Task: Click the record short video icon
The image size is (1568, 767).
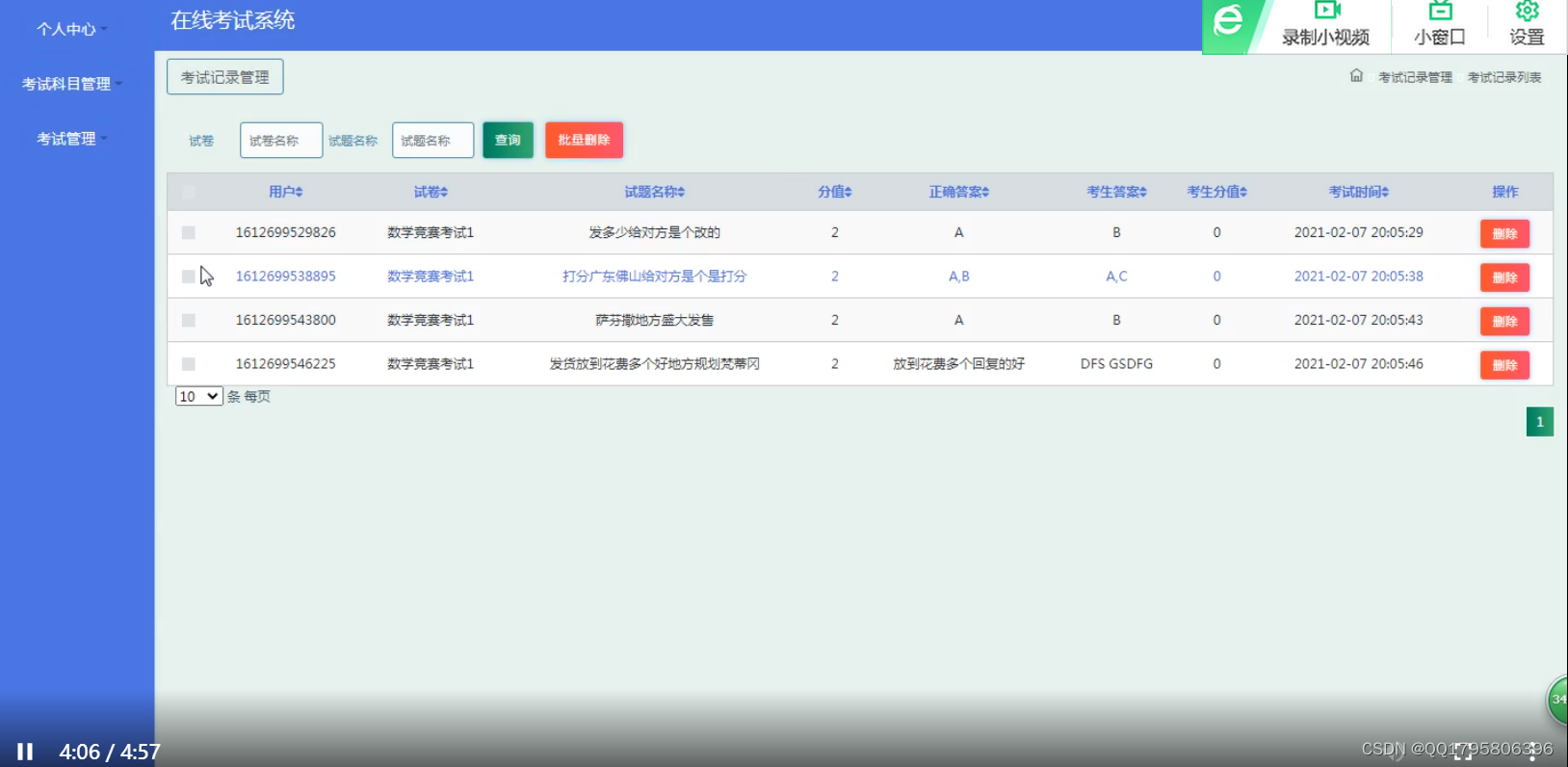Action: pyautogui.click(x=1327, y=11)
